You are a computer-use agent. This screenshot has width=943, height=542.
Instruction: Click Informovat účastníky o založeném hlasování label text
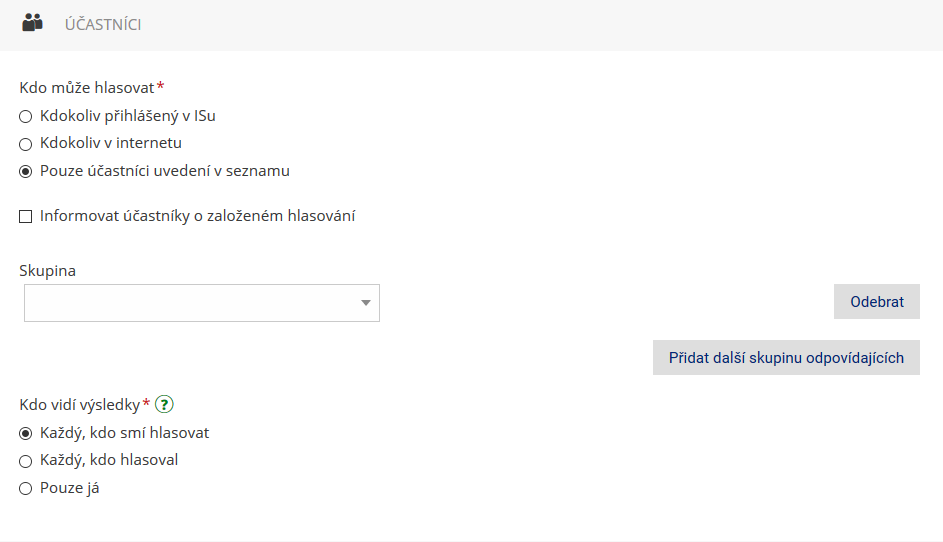coord(197,216)
